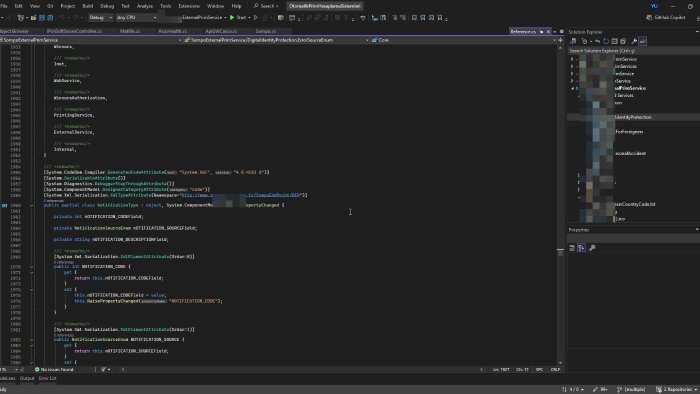Click the Solution Explorer Sync with Active Document icon
This screenshot has width=700, height=394.
pos(597,41)
